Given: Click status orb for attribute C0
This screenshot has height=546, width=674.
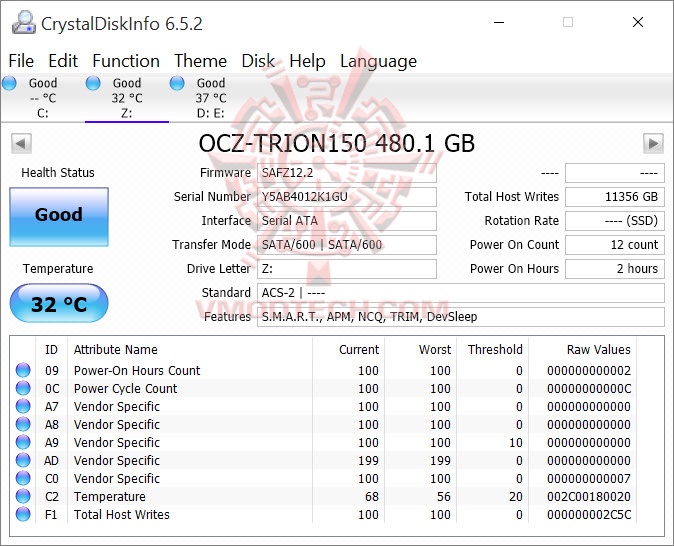Looking at the screenshot, I should point(23,479).
